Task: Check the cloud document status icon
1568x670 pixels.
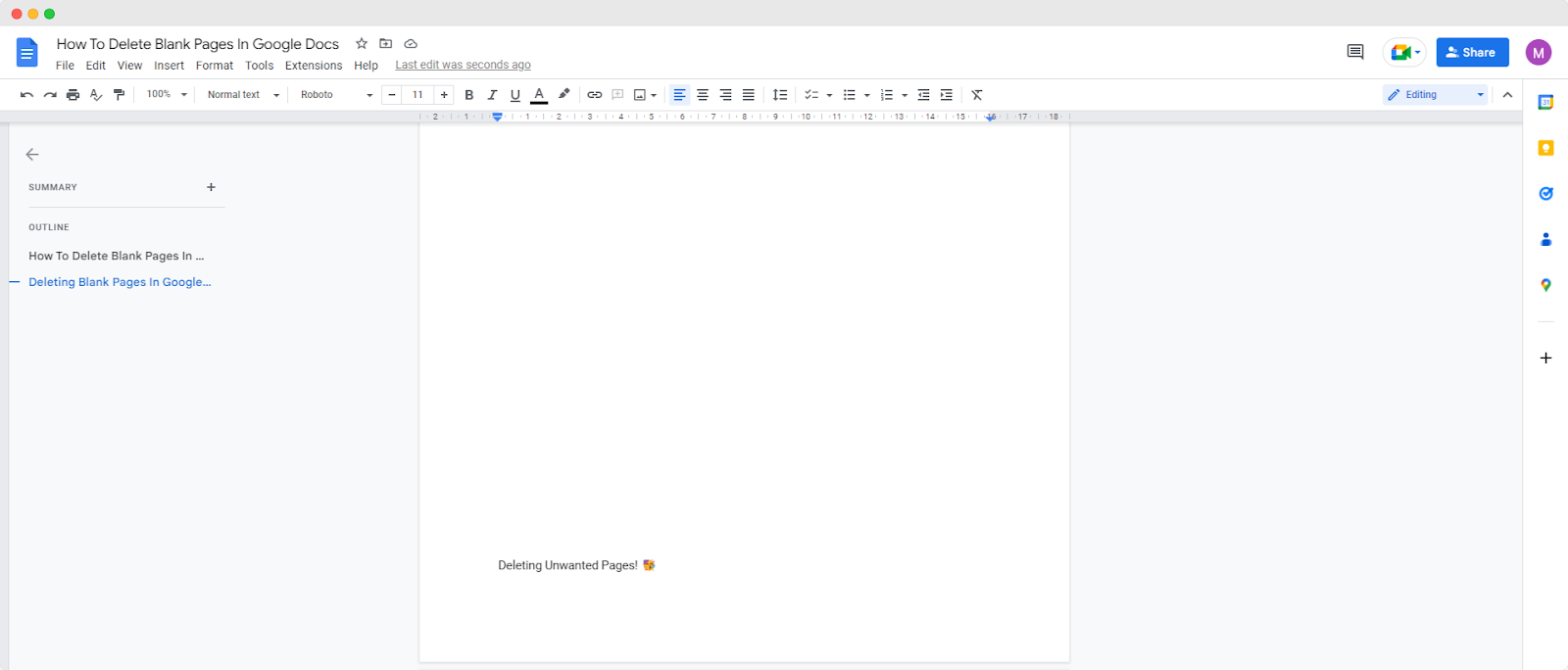Action: point(411,43)
